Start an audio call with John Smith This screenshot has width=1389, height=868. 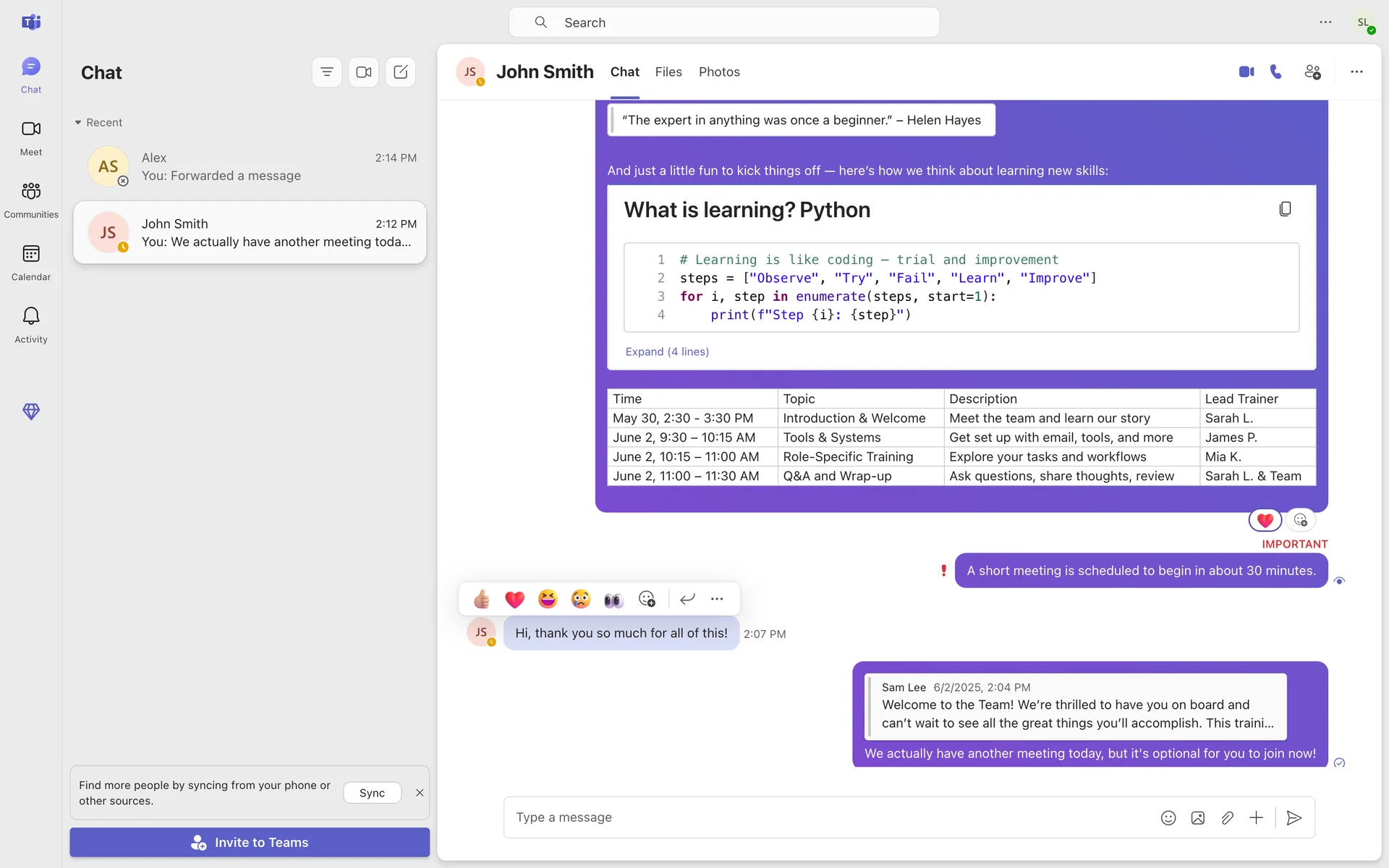tap(1276, 72)
